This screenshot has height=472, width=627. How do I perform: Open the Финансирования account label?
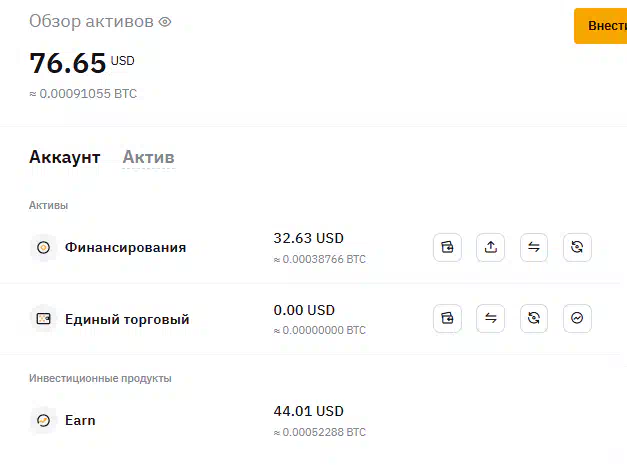pyautogui.click(x=125, y=247)
